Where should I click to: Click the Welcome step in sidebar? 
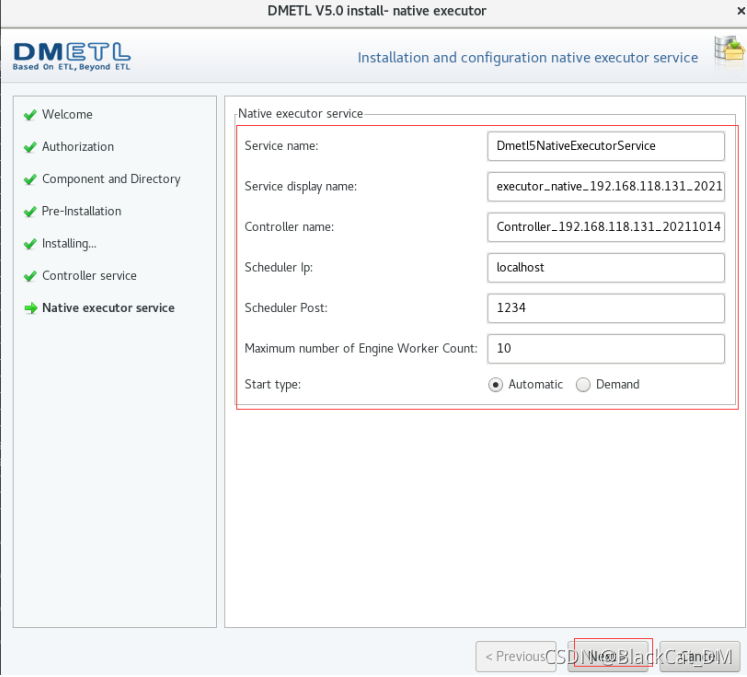[x=67, y=114]
